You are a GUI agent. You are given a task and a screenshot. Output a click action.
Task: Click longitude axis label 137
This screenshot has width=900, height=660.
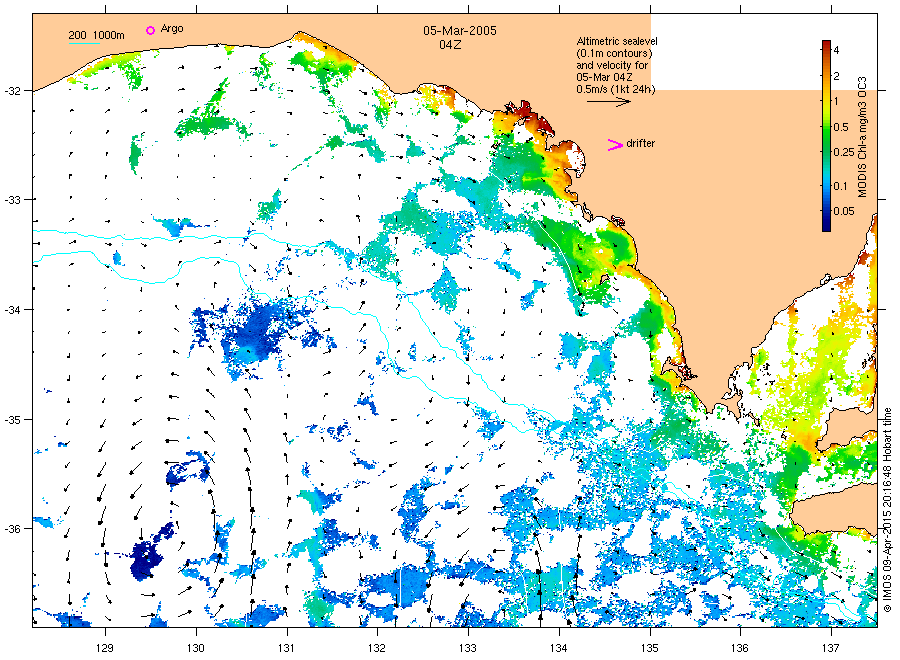coord(831,648)
